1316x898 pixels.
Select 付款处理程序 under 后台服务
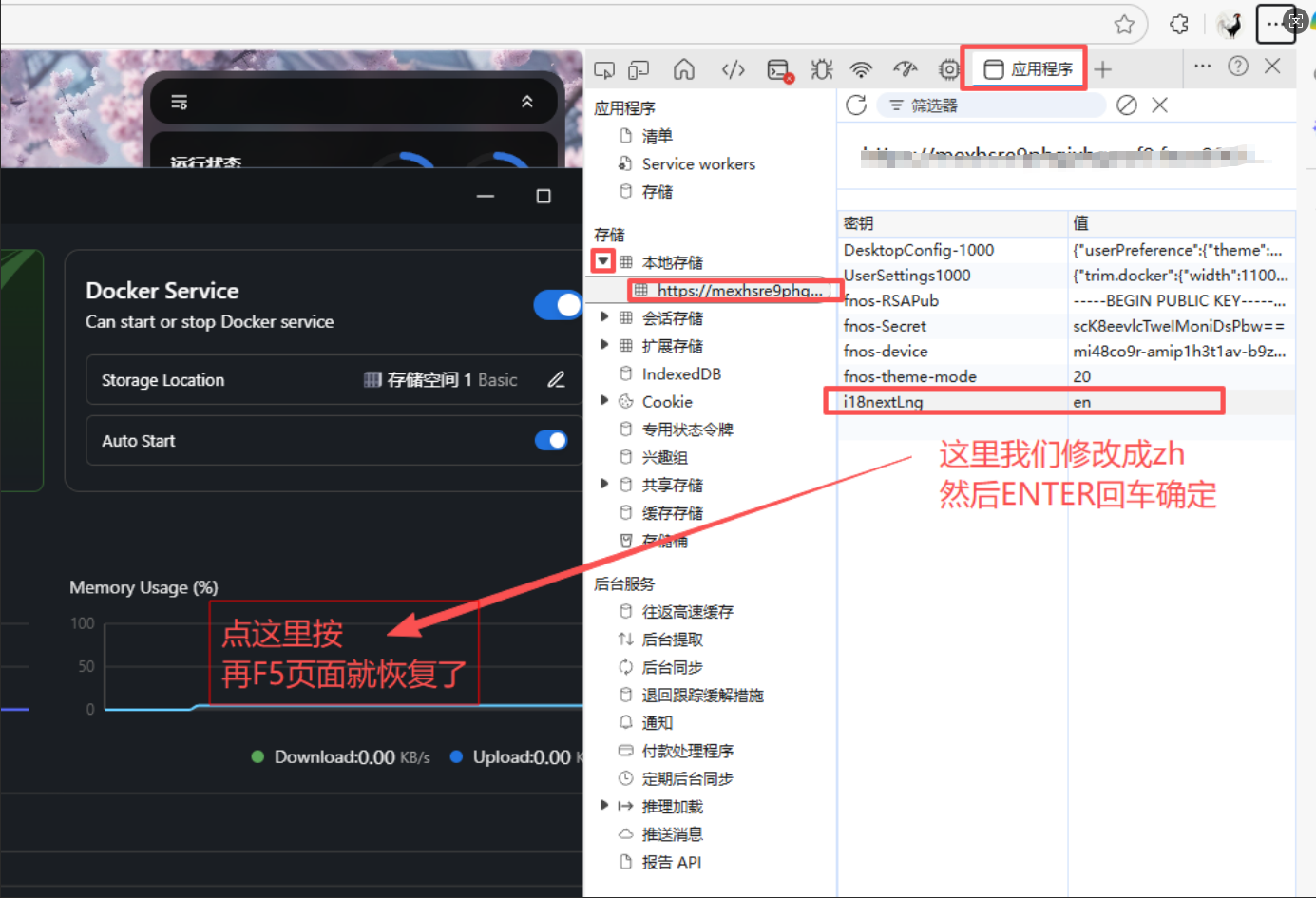687,751
